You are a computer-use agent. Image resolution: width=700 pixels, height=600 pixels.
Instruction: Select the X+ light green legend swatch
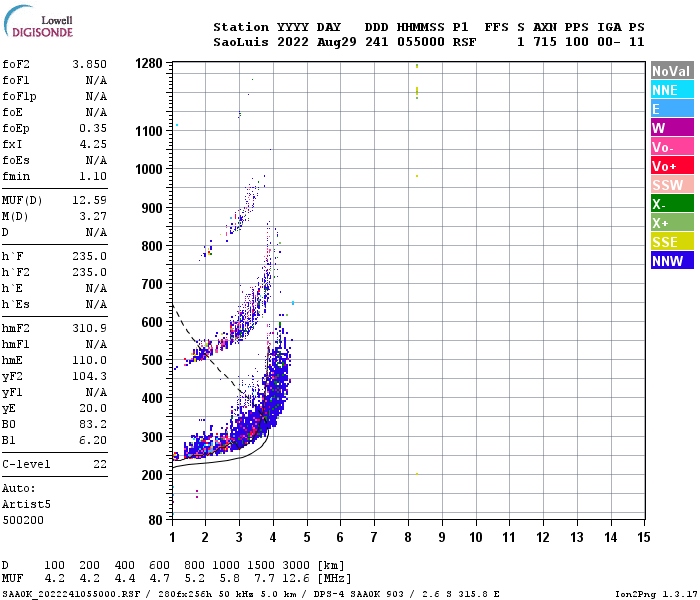tap(672, 223)
